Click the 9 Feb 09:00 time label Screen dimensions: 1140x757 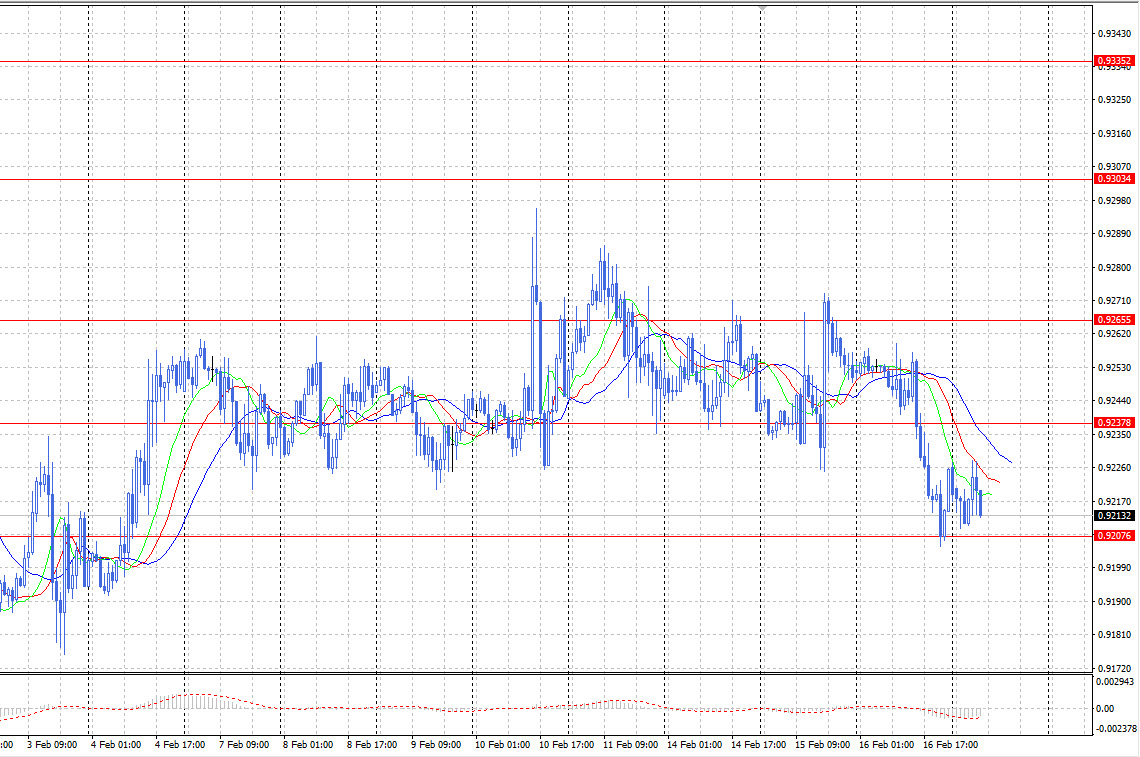(435, 745)
